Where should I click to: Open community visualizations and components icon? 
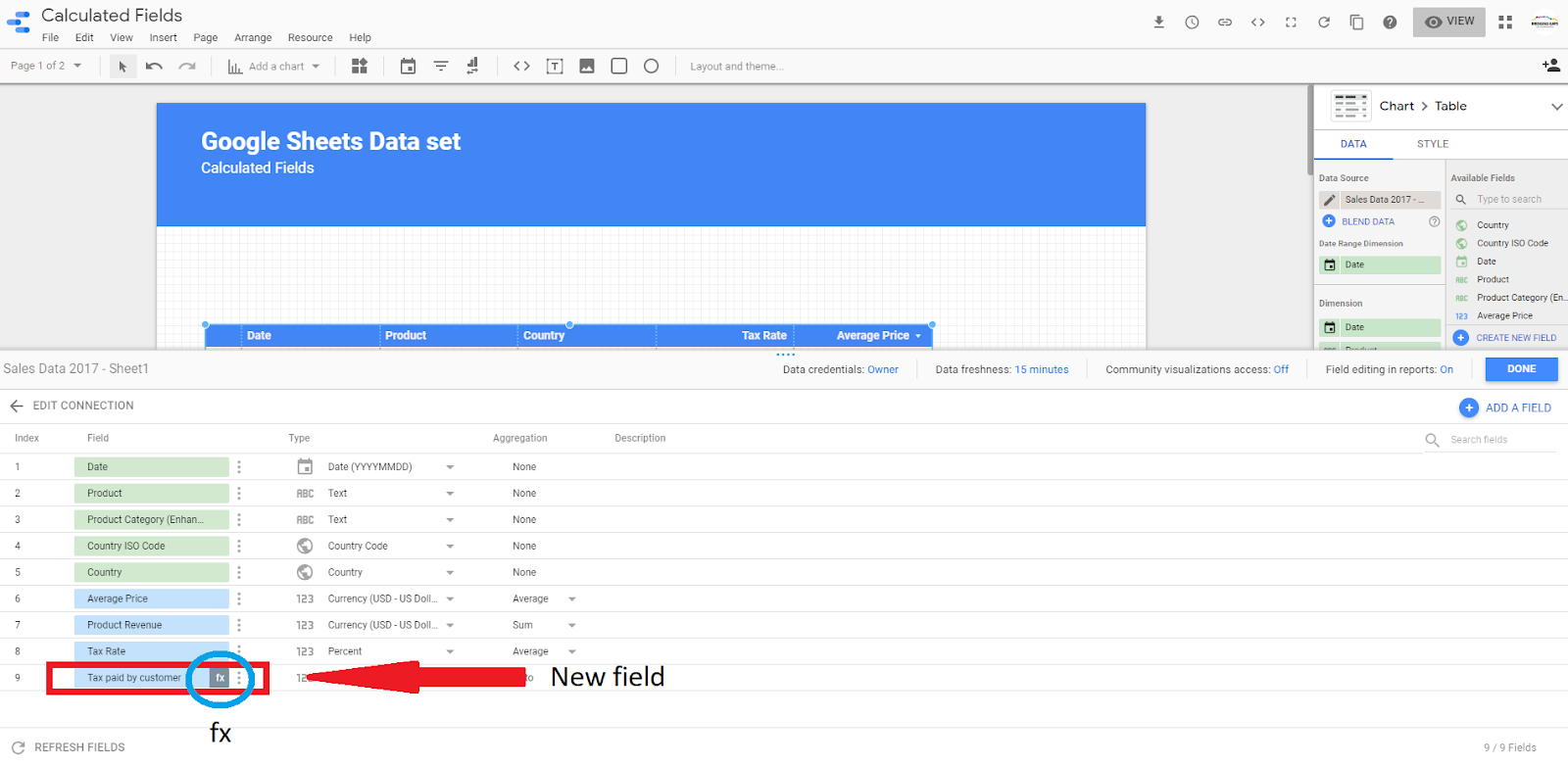pos(360,66)
